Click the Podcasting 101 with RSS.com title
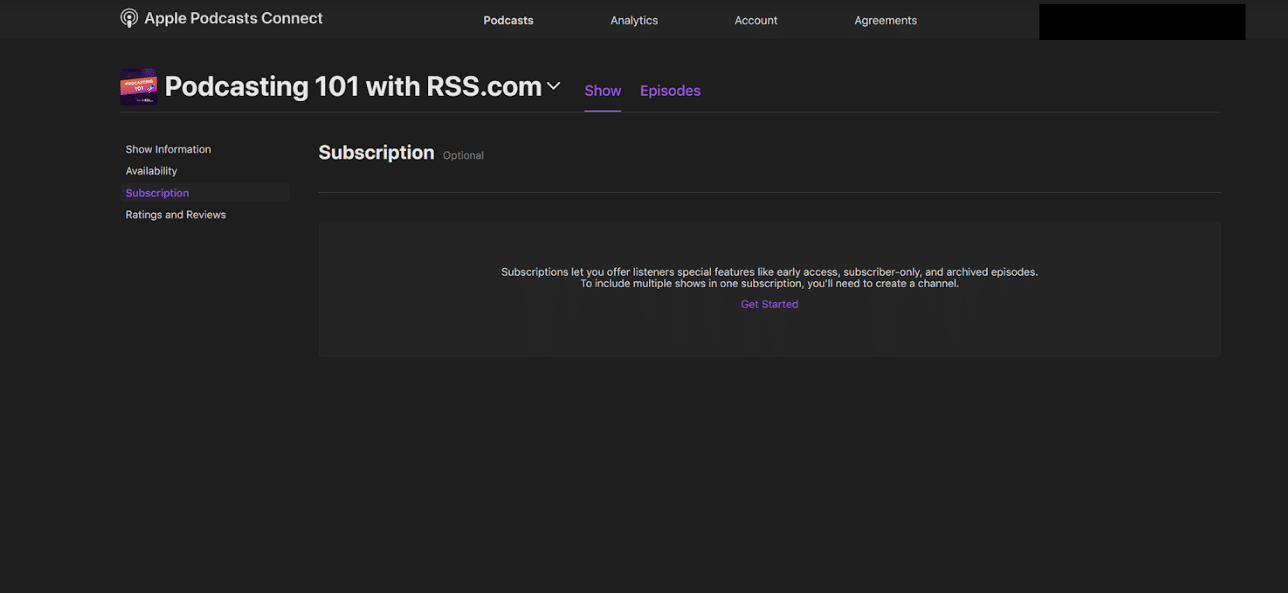This screenshot has height=593, width=1288. 353,87
